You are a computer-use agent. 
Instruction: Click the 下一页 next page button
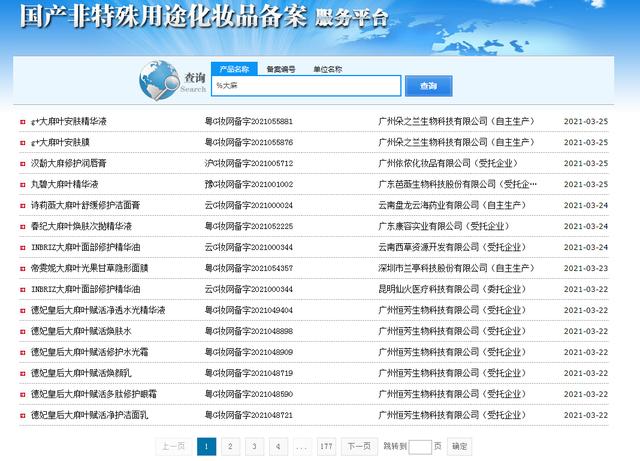[359, 446]
